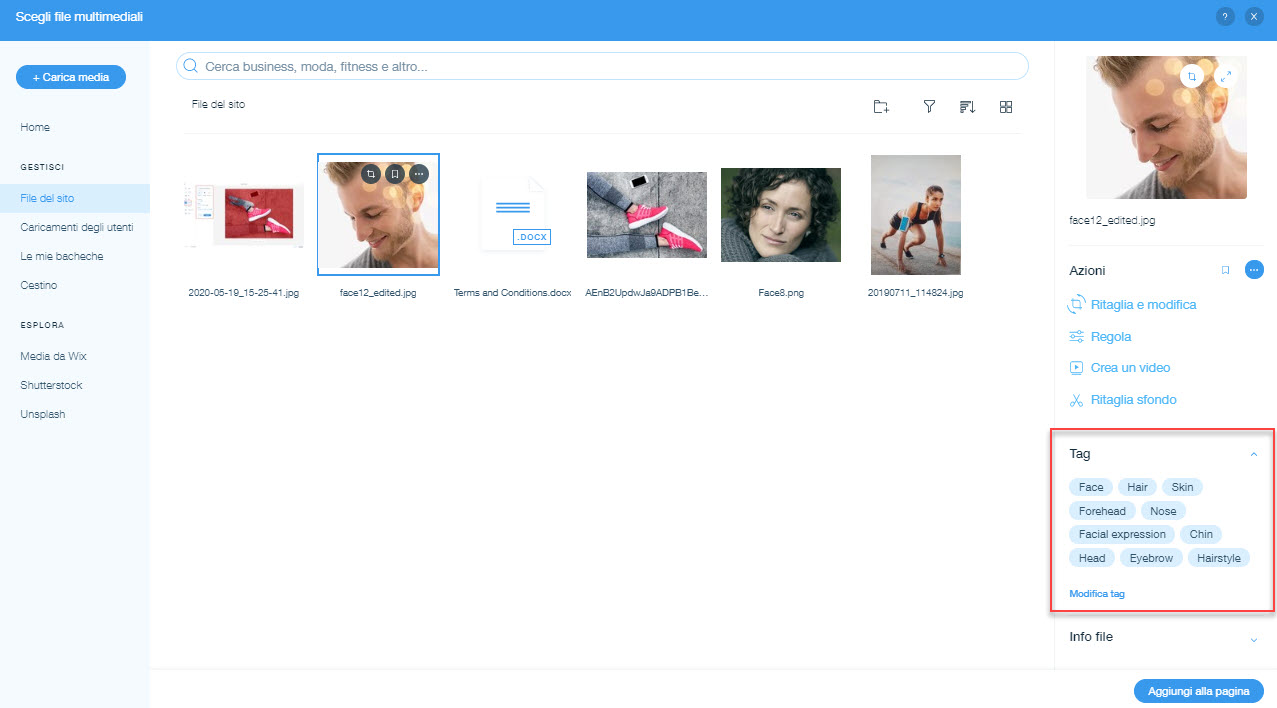Open Caricamenti degli utenti in sidebar
The width and height of the screenshot is (1277, 708).
pyautogui.click(x=77, y=227)
